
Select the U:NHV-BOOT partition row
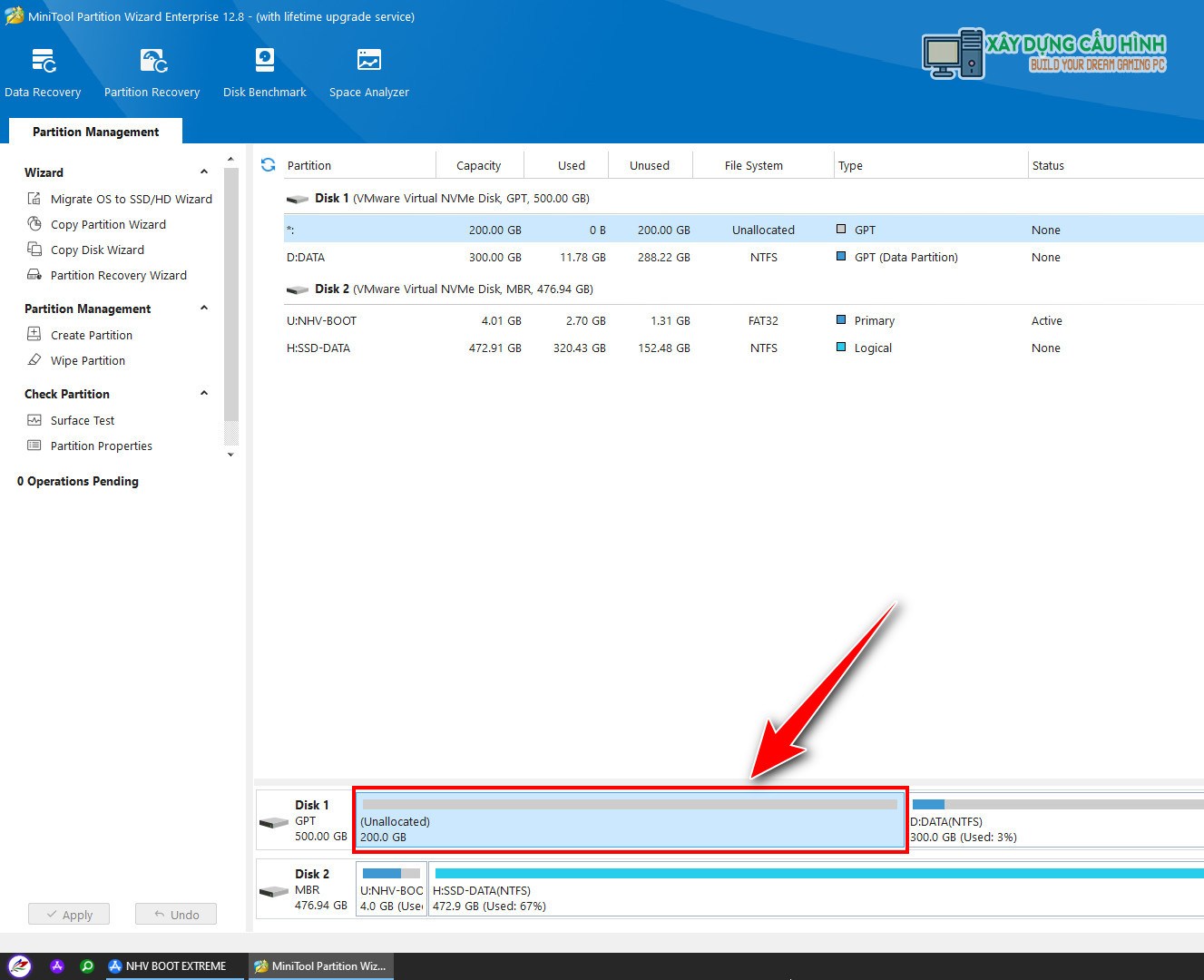coord(744,320)
